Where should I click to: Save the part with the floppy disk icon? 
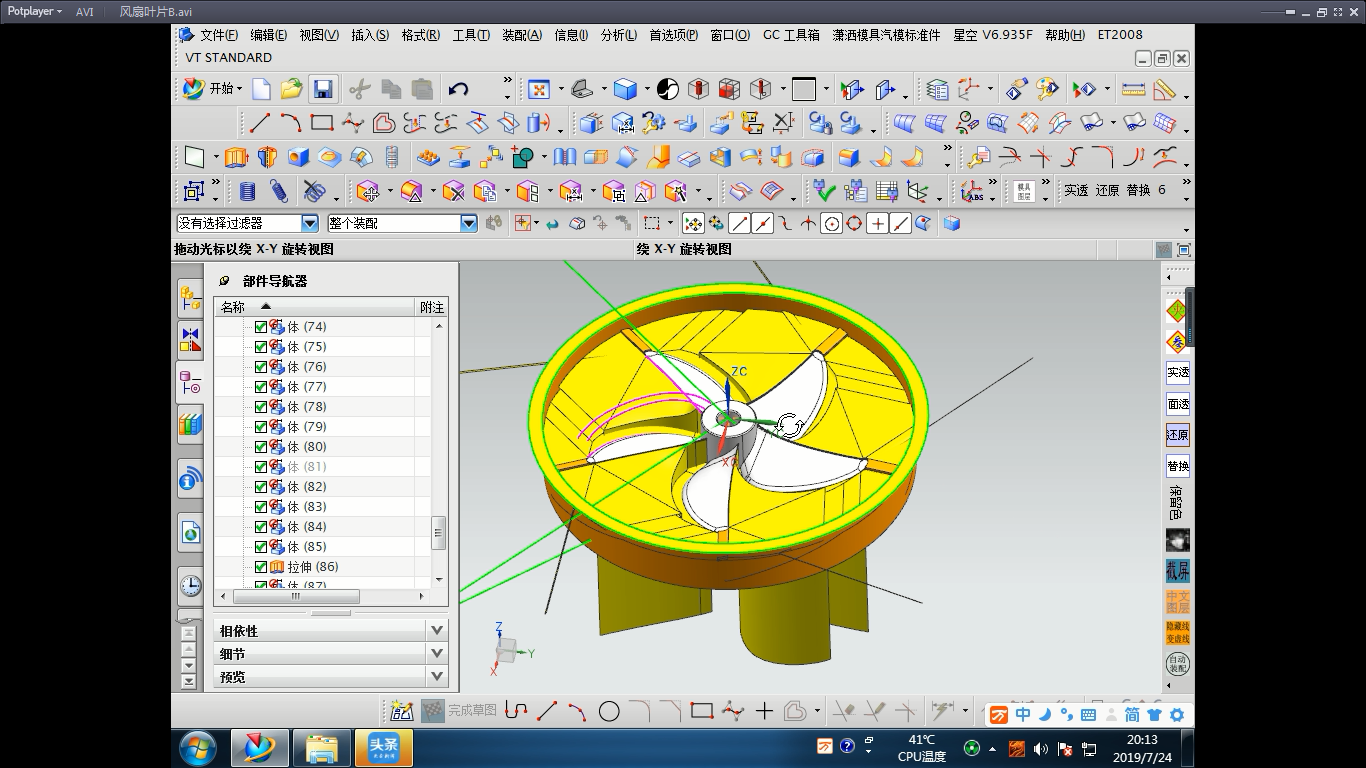point(322,89)
